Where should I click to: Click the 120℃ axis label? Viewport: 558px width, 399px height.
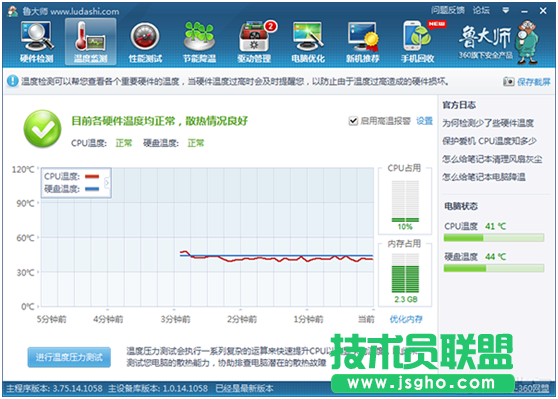pyautogui.click(x=23, y=169)
